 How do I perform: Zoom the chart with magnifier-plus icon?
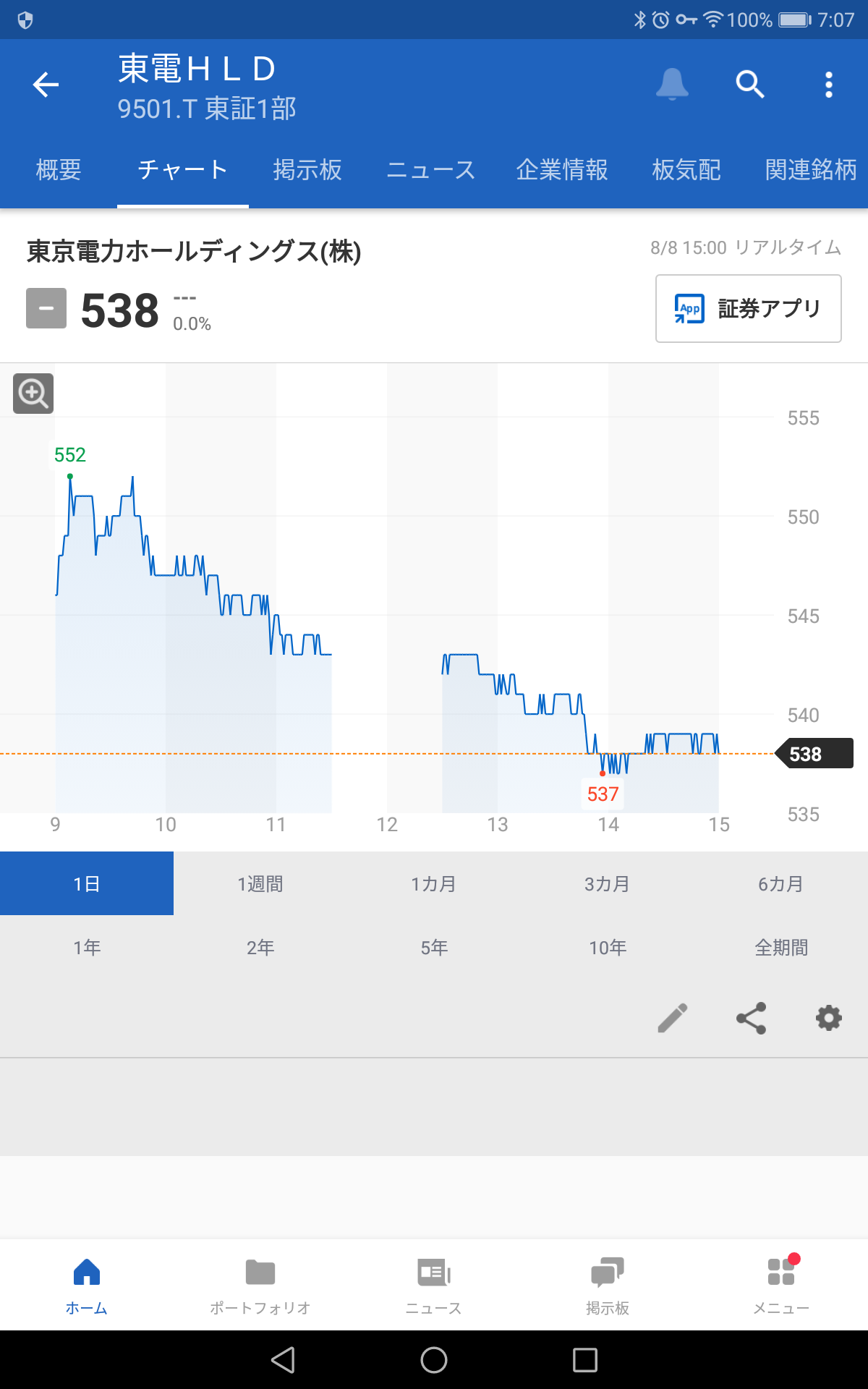click(x=33, y=394)
